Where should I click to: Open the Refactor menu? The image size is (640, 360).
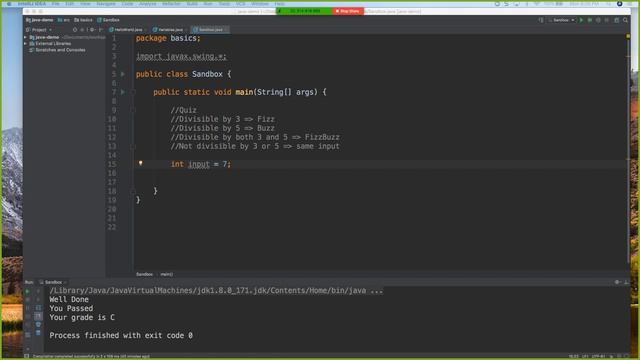coord(171,4)
